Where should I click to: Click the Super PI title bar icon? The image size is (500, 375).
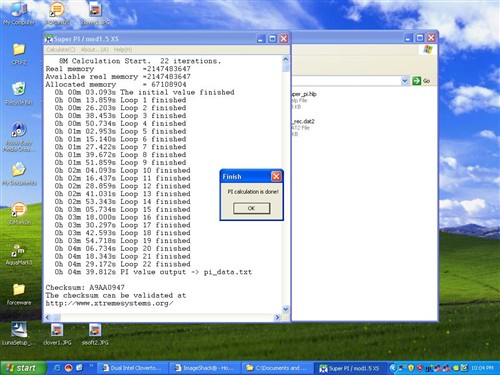click(49, 39)
